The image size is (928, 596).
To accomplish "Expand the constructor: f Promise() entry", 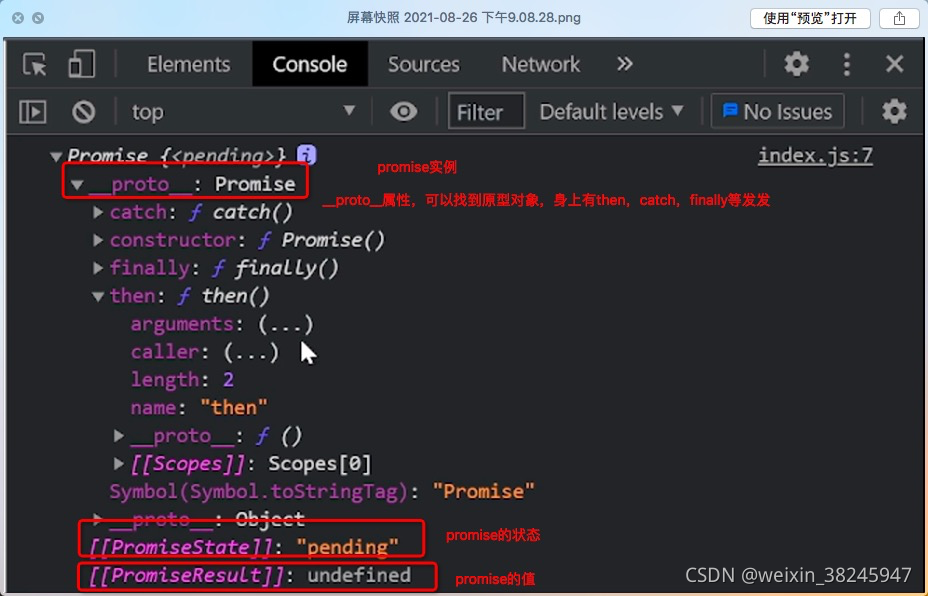I will click(x=98, y=240).
